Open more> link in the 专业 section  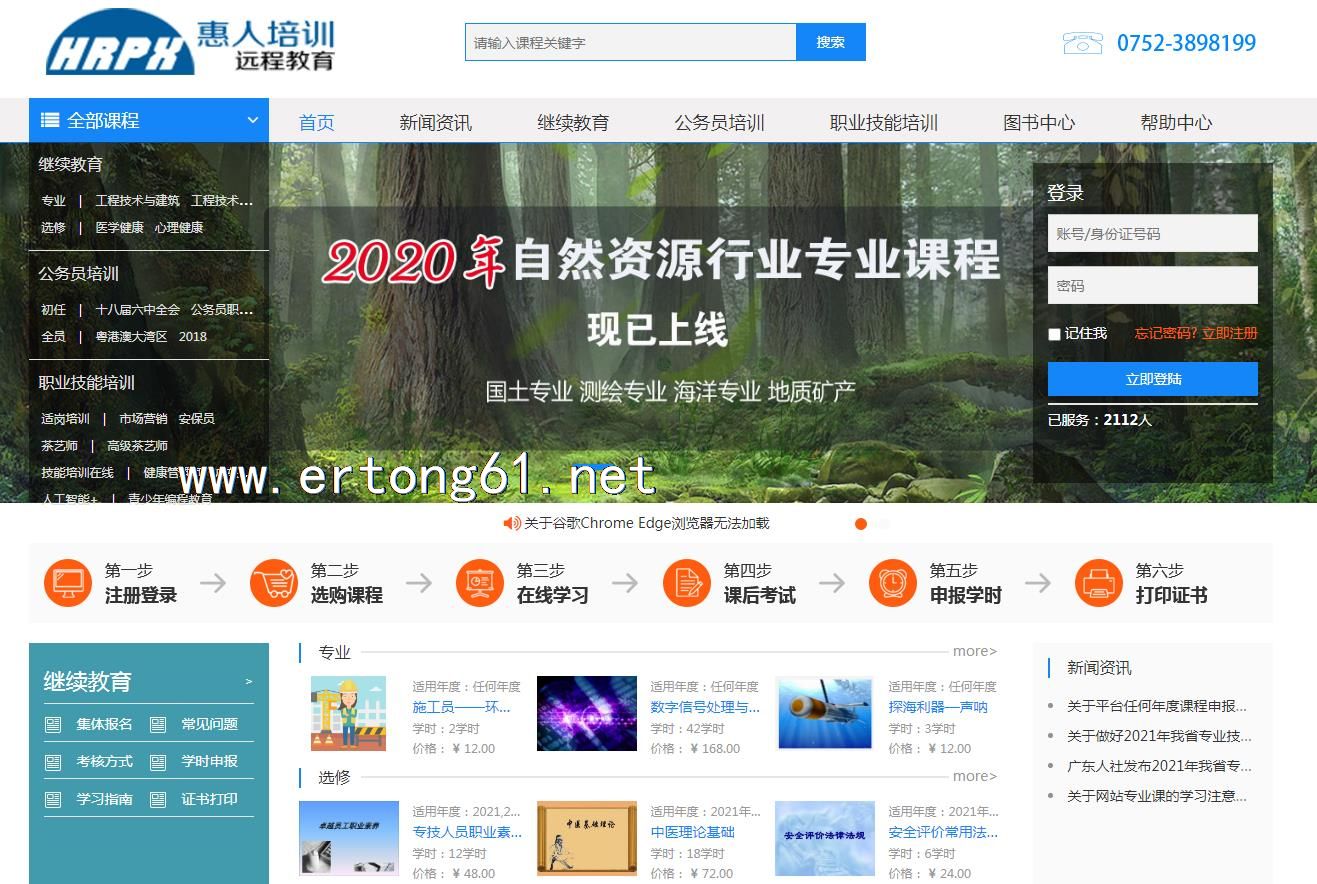pos(974,651)
